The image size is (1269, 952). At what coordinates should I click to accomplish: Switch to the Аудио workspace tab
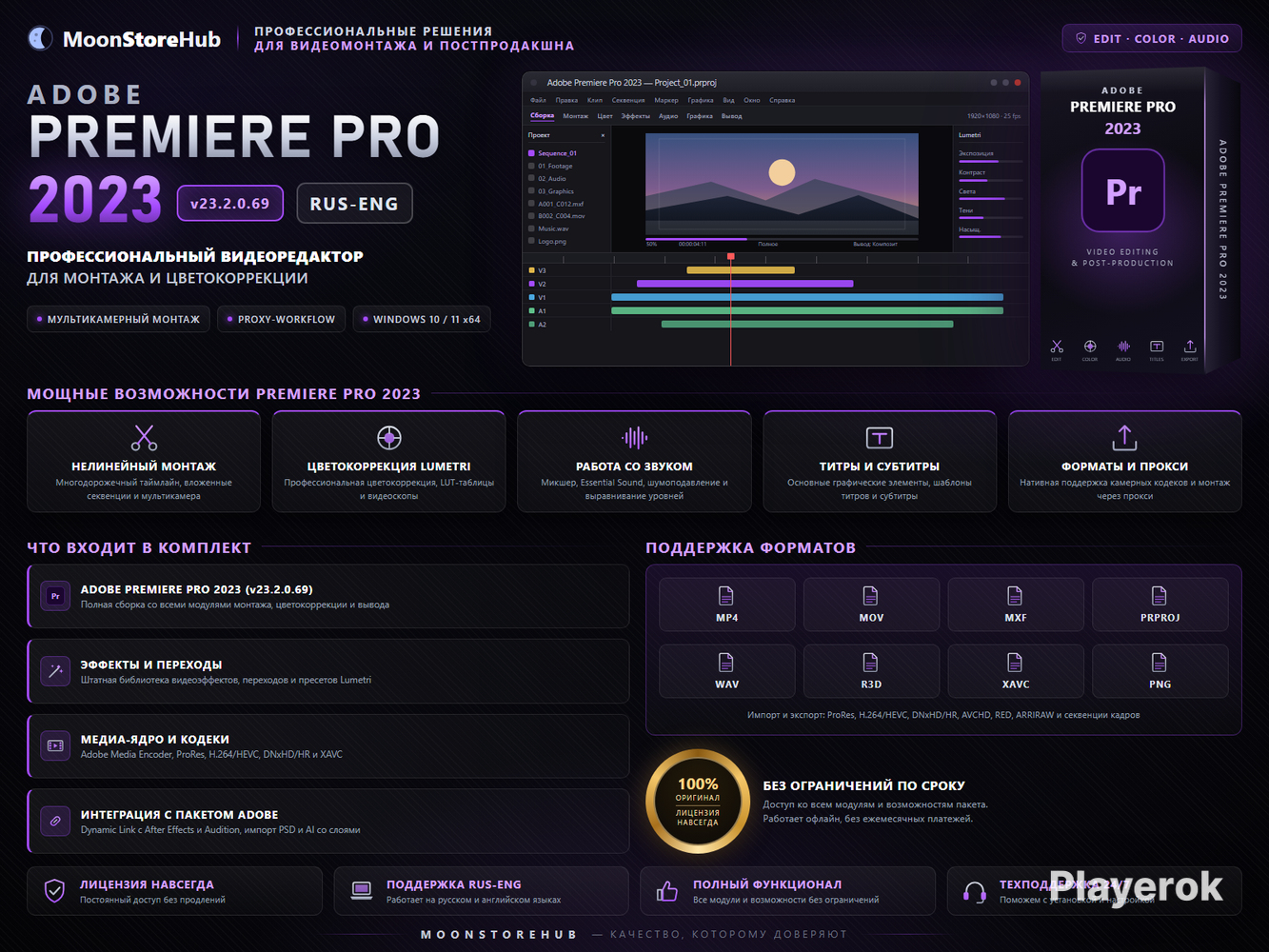click(668, 116)
